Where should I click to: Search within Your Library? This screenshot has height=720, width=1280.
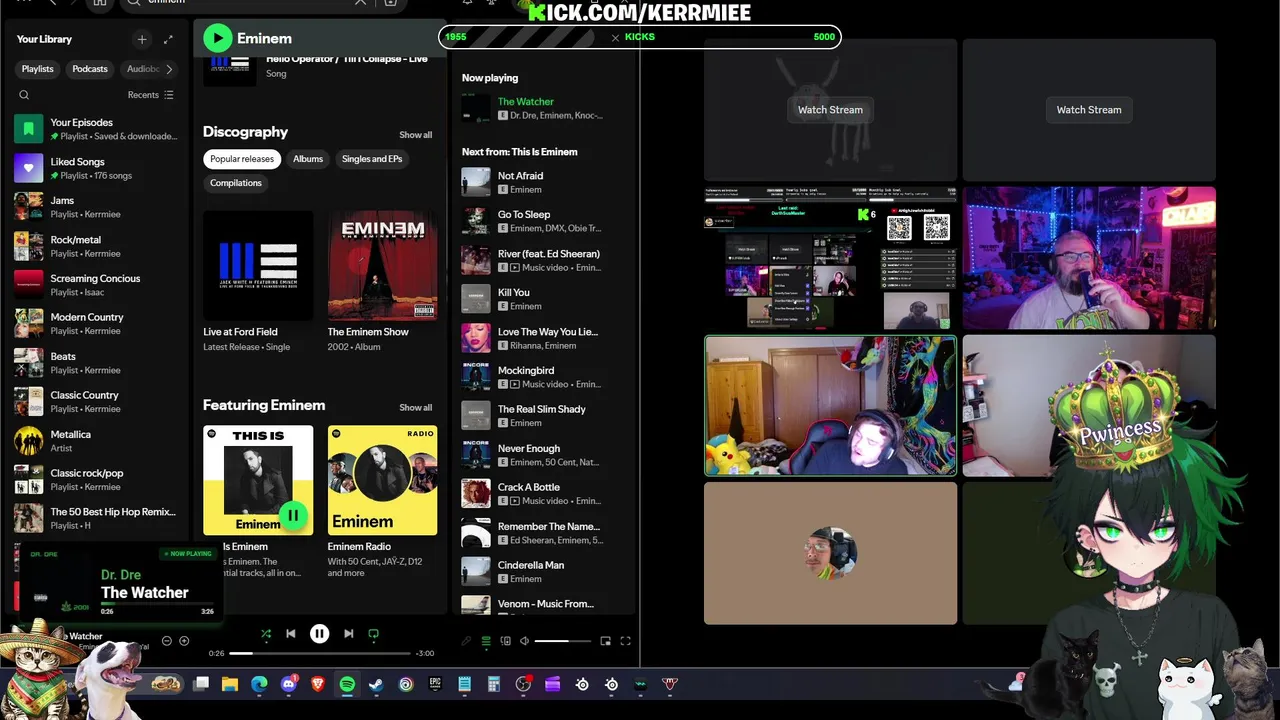coord(24,95)
